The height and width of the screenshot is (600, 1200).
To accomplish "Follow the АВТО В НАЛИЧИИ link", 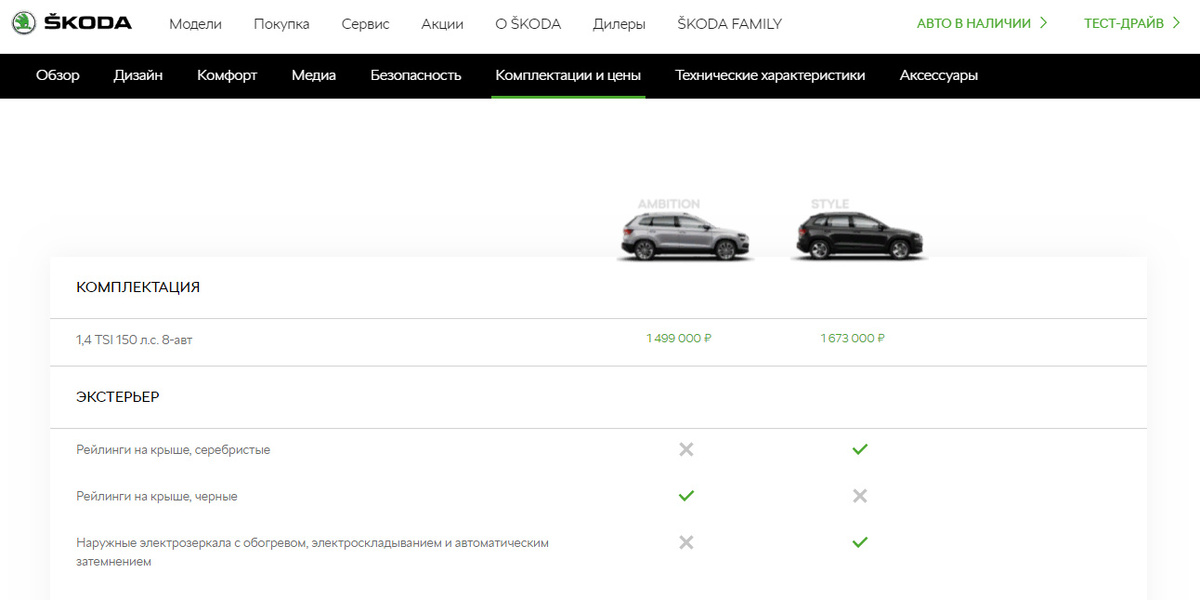I will point(982,23).
